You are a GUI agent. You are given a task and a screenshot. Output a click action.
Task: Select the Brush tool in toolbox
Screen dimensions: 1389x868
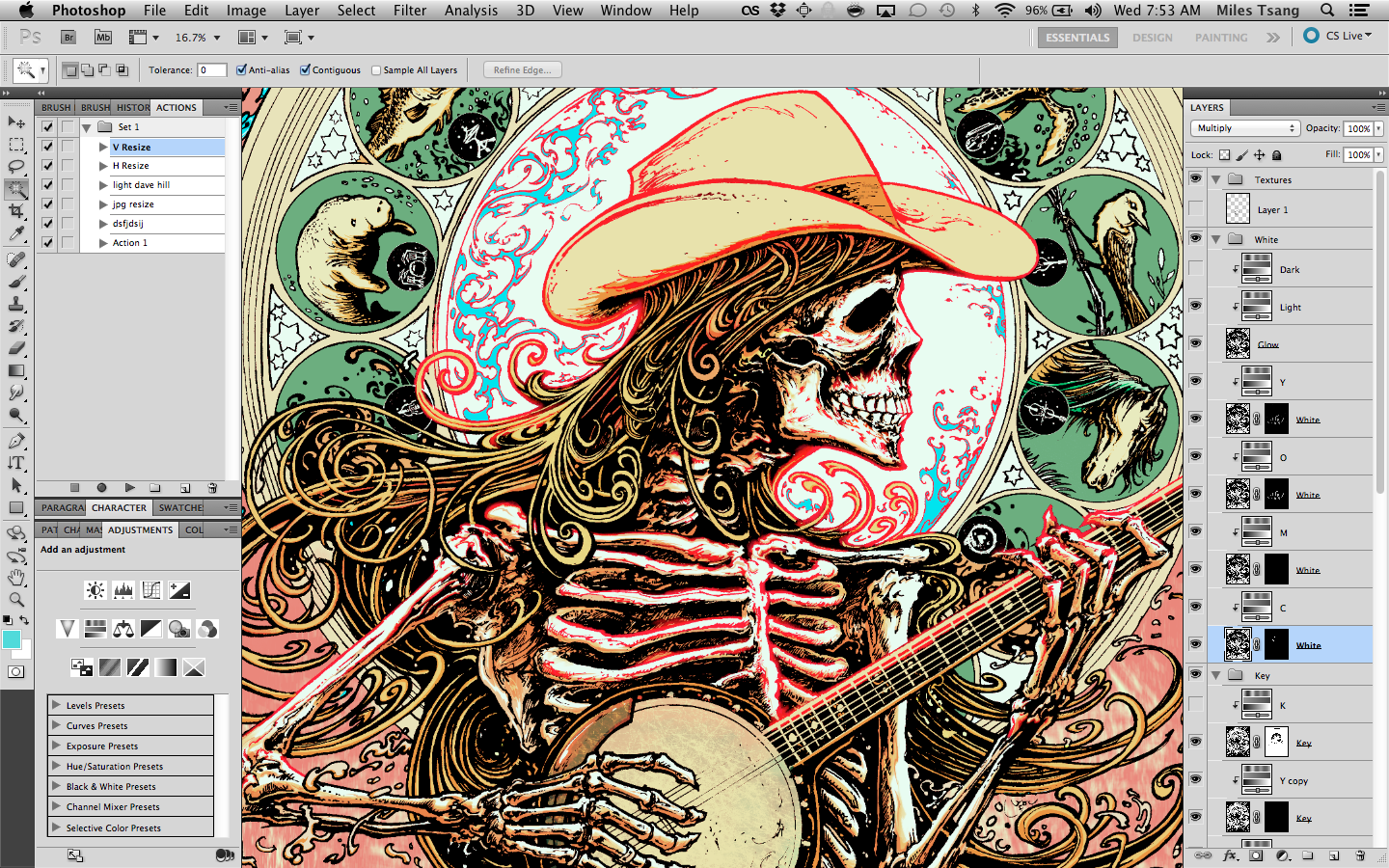pyautogui.click(x=16, y=282)
